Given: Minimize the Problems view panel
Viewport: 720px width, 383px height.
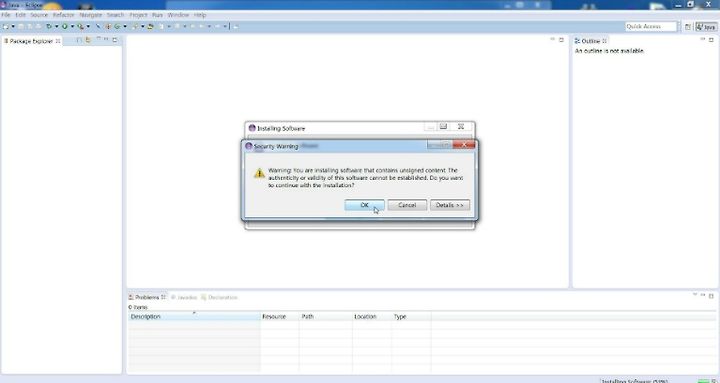Looking at the screenshot, I should pyautogui.click(x=703, y=295).
